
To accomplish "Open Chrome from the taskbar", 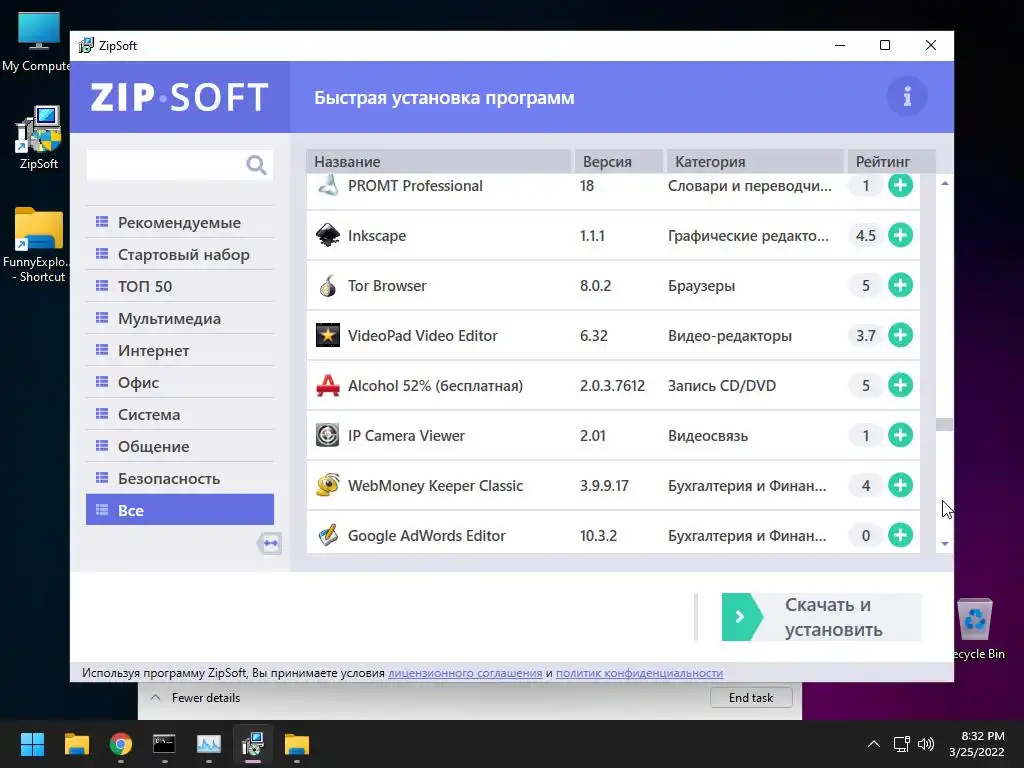I will 121,744.
